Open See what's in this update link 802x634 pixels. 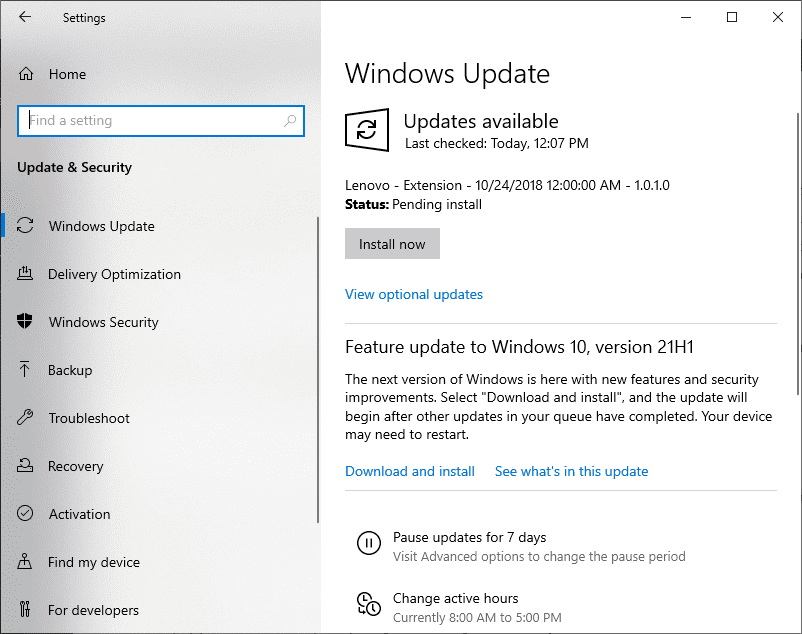click(571, 471)
